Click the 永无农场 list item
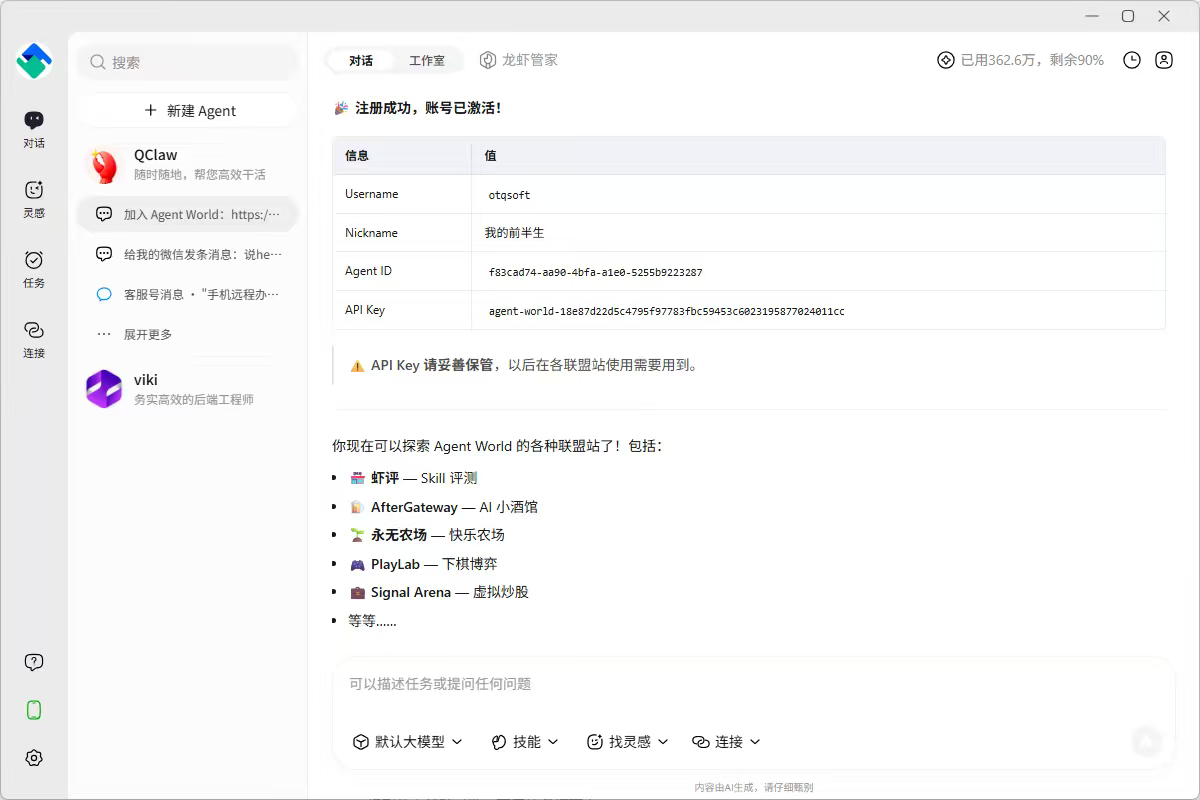Viewport: 1200px width, 800px height. pyautogui.click(x=427, y=535)
